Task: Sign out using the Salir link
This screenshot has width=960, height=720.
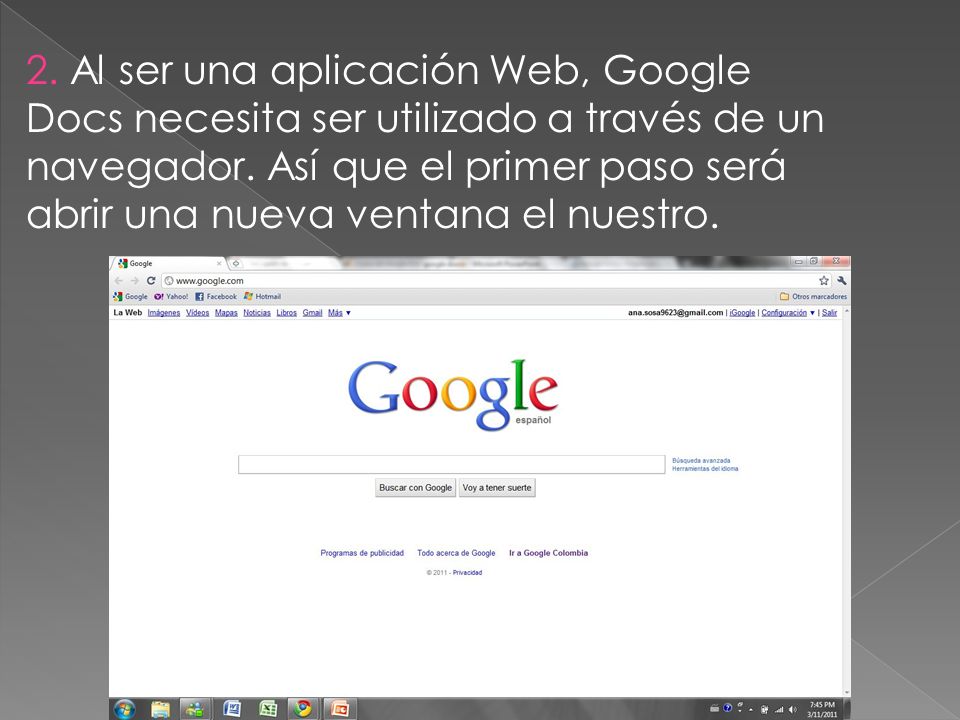Action: (829, 312)
